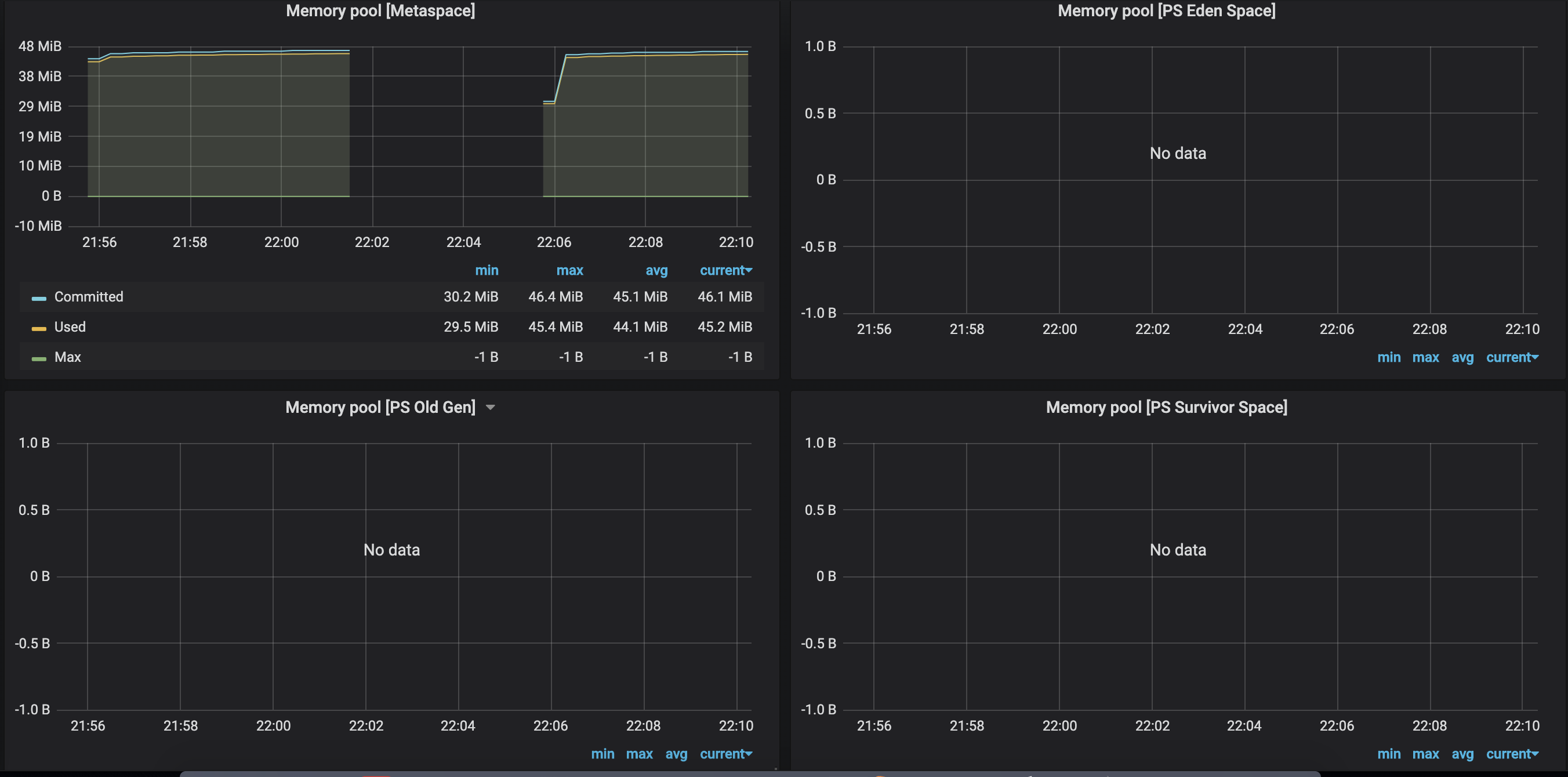Sort the PS Eden Space legend by min

coord(1388,357)
